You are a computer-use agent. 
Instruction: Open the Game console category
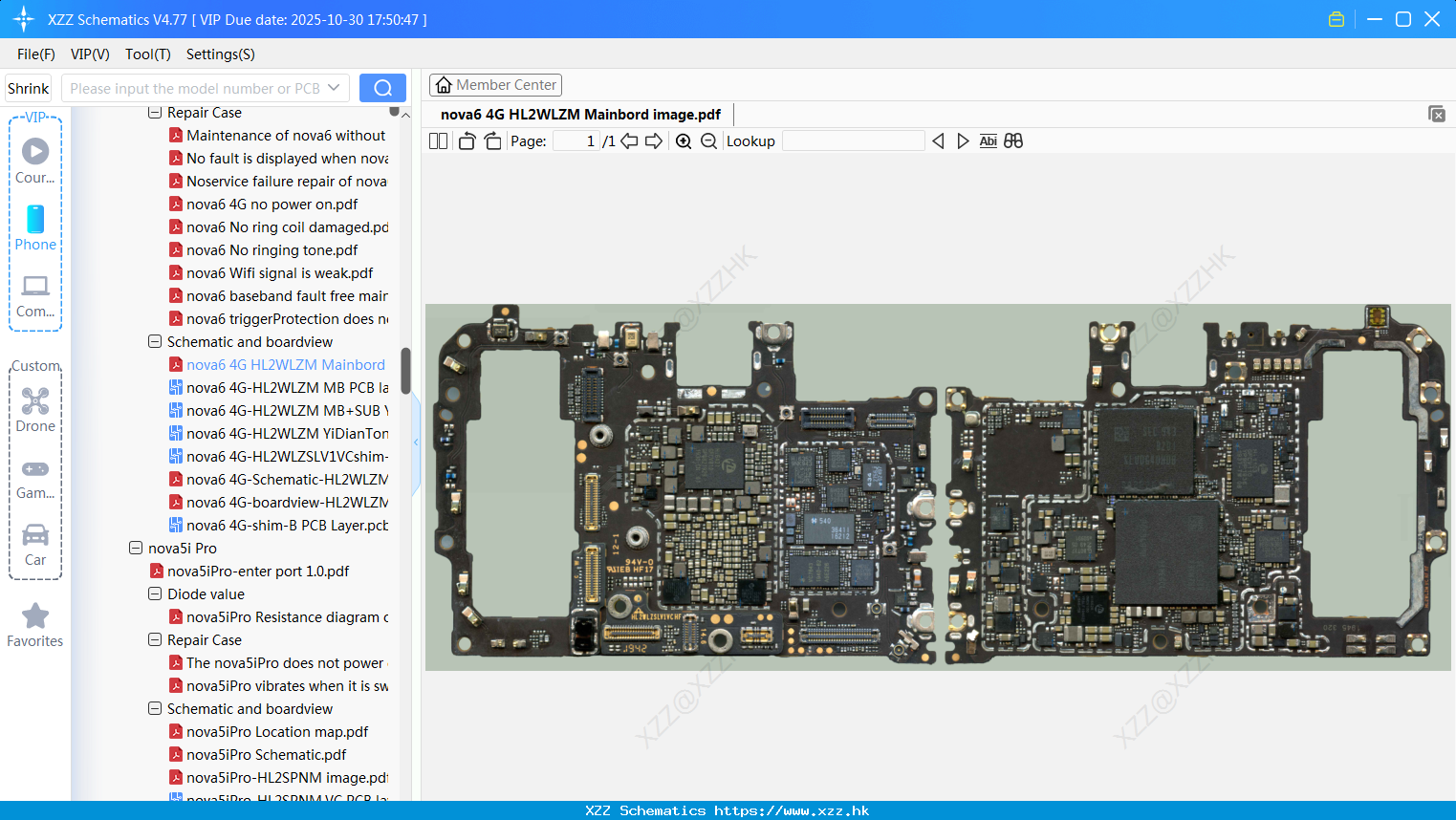click(35, 479)
